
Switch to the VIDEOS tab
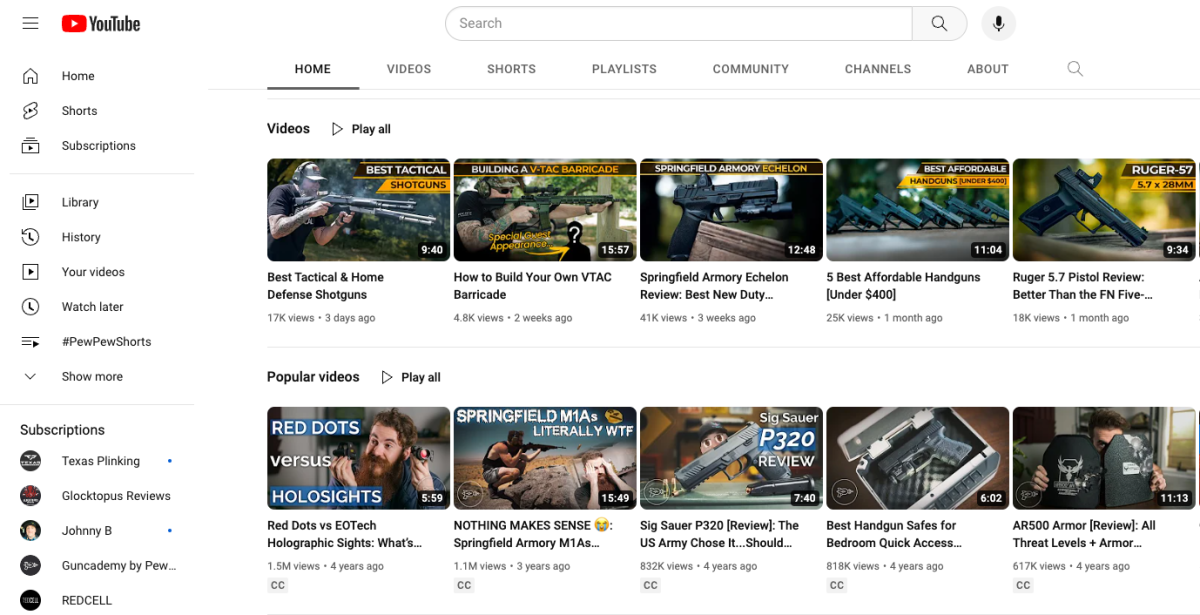409,69
